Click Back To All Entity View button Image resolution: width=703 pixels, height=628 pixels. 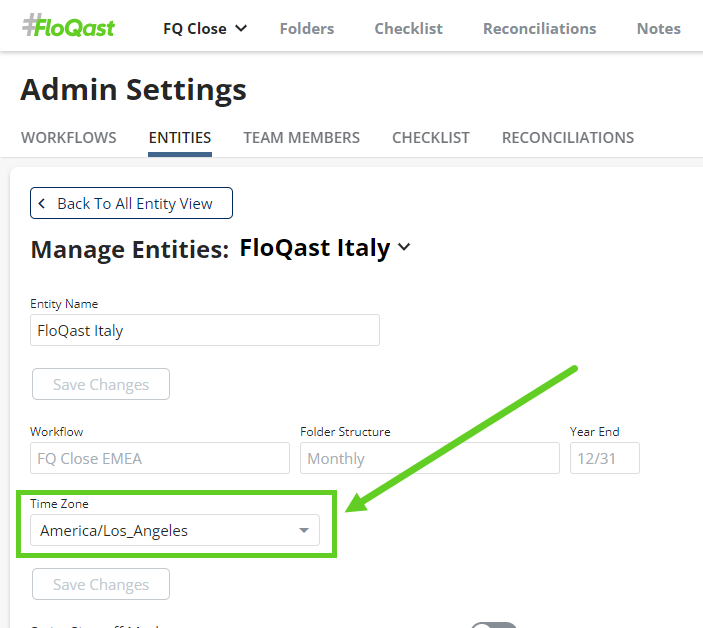131,203
